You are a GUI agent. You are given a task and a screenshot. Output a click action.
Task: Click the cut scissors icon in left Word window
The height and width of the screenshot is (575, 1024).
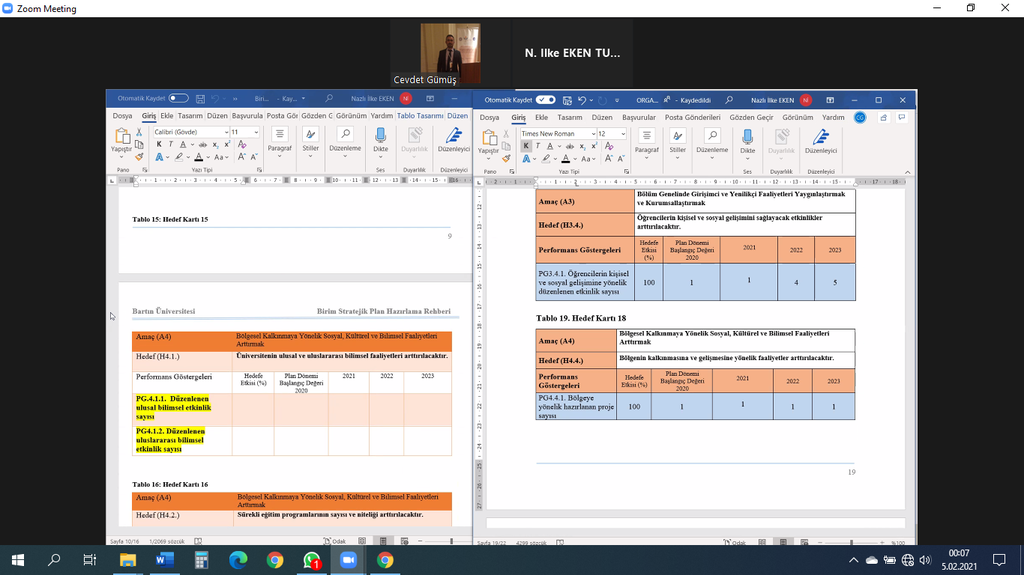click(x=139, y=132)
